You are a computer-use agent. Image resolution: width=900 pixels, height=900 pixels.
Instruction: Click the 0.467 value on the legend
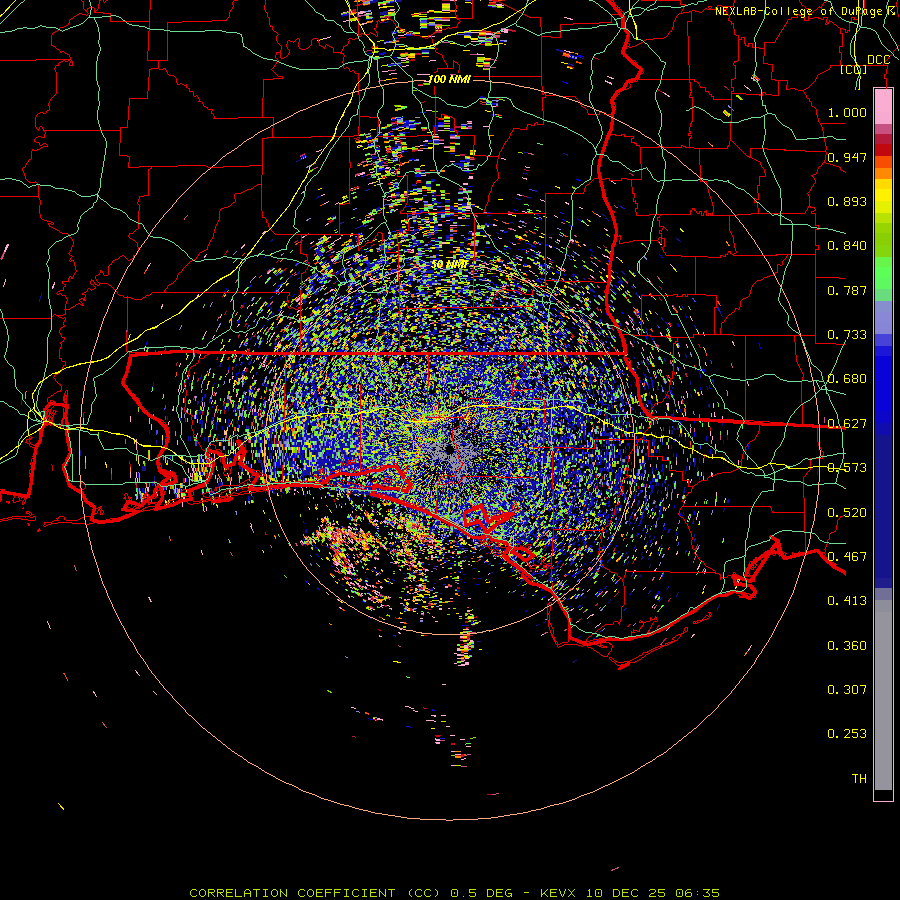coord(847,557)
